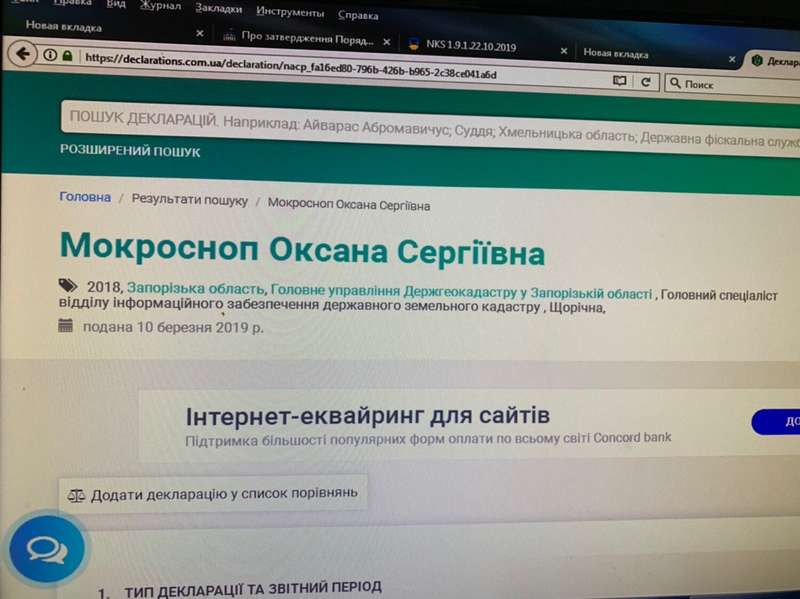Open РОЗШИРЕНИЙ ПОШУК advanced search

tap(130, 152)
